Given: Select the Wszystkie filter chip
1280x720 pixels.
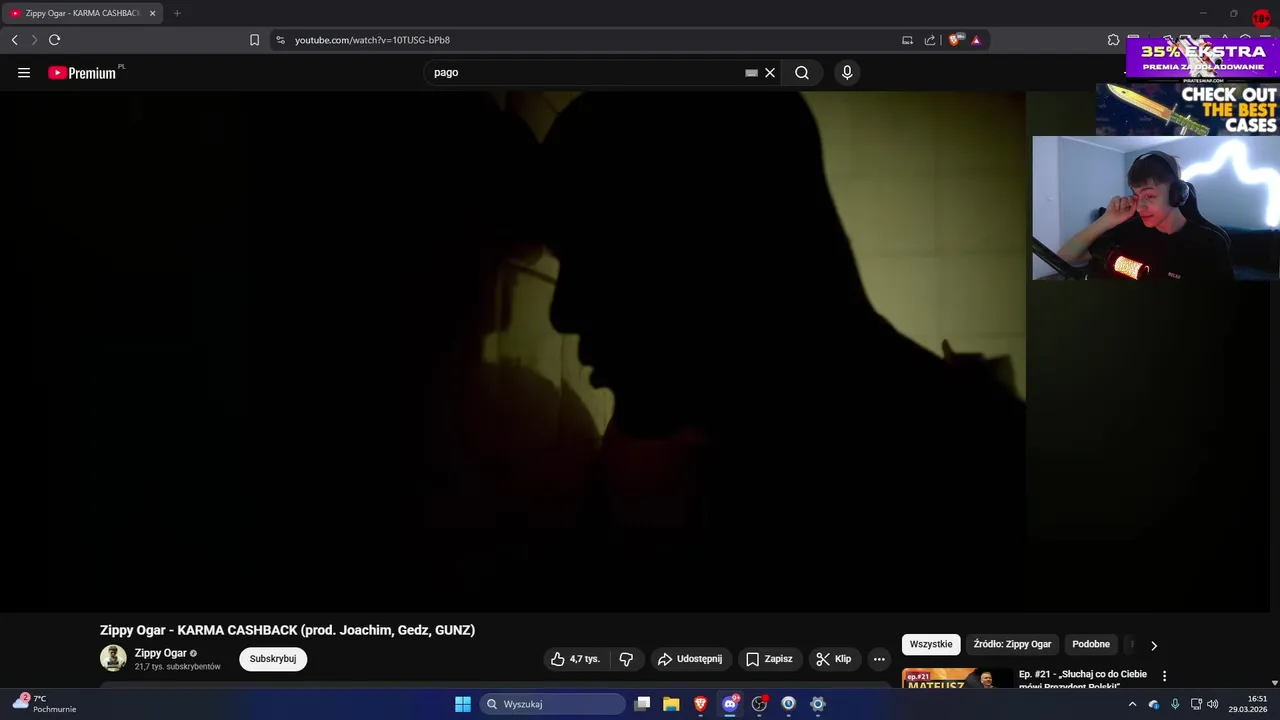Looking at the screenshot, I should click(x=931, y=644).
